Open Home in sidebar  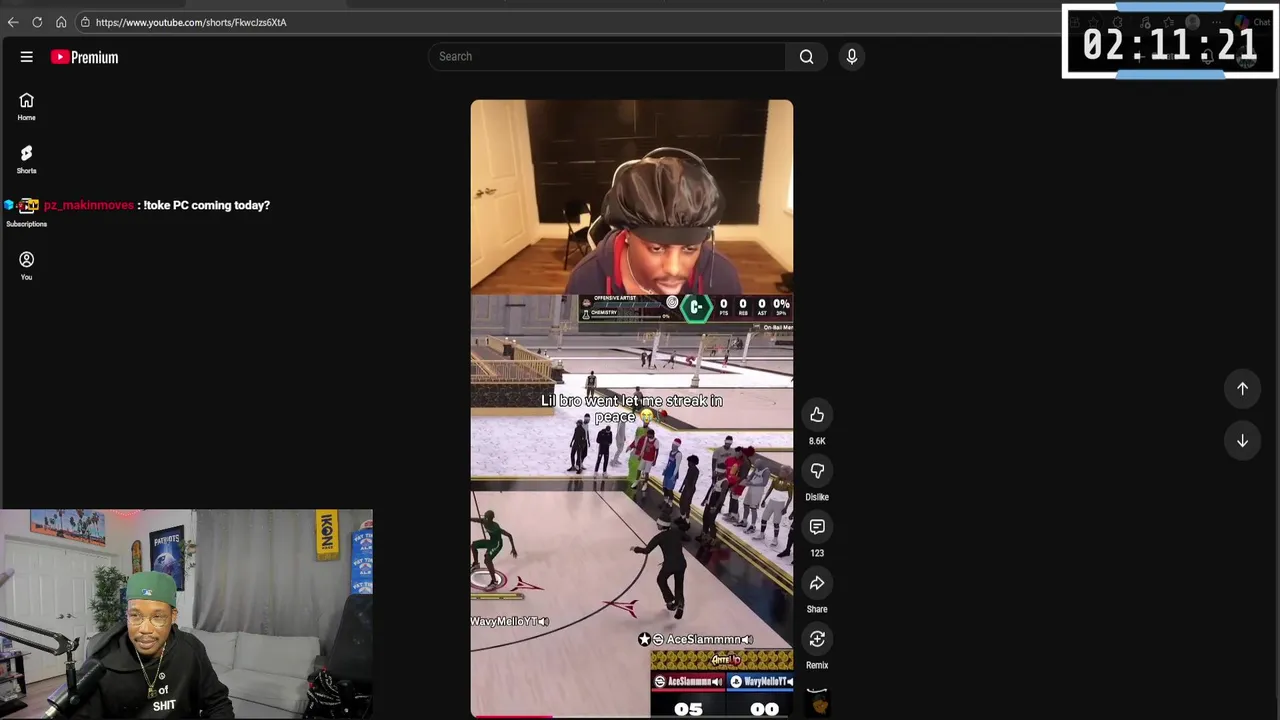27,106
